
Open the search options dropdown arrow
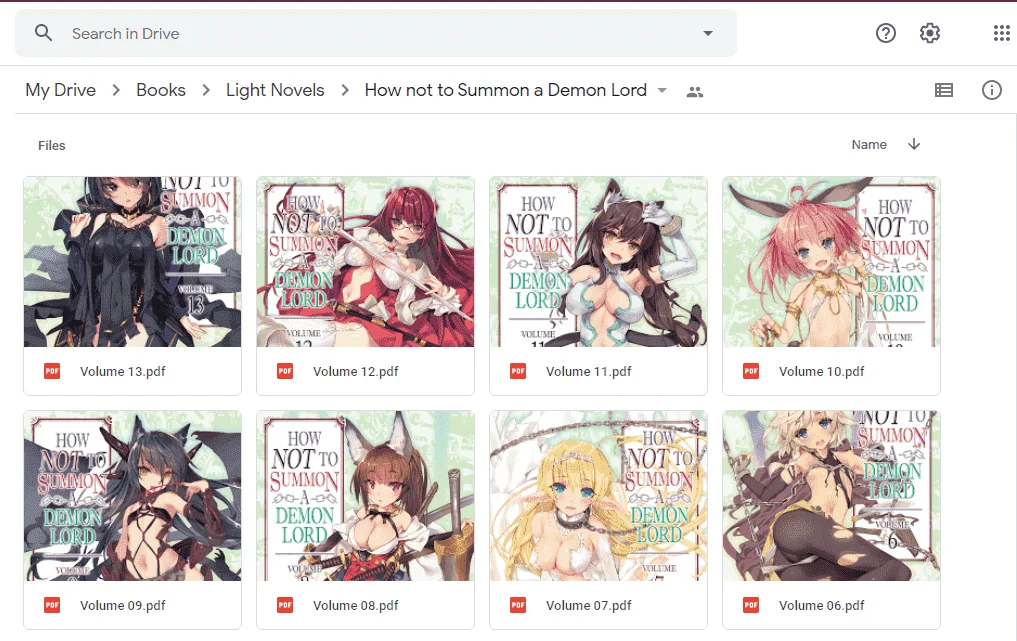coord(708,33)
